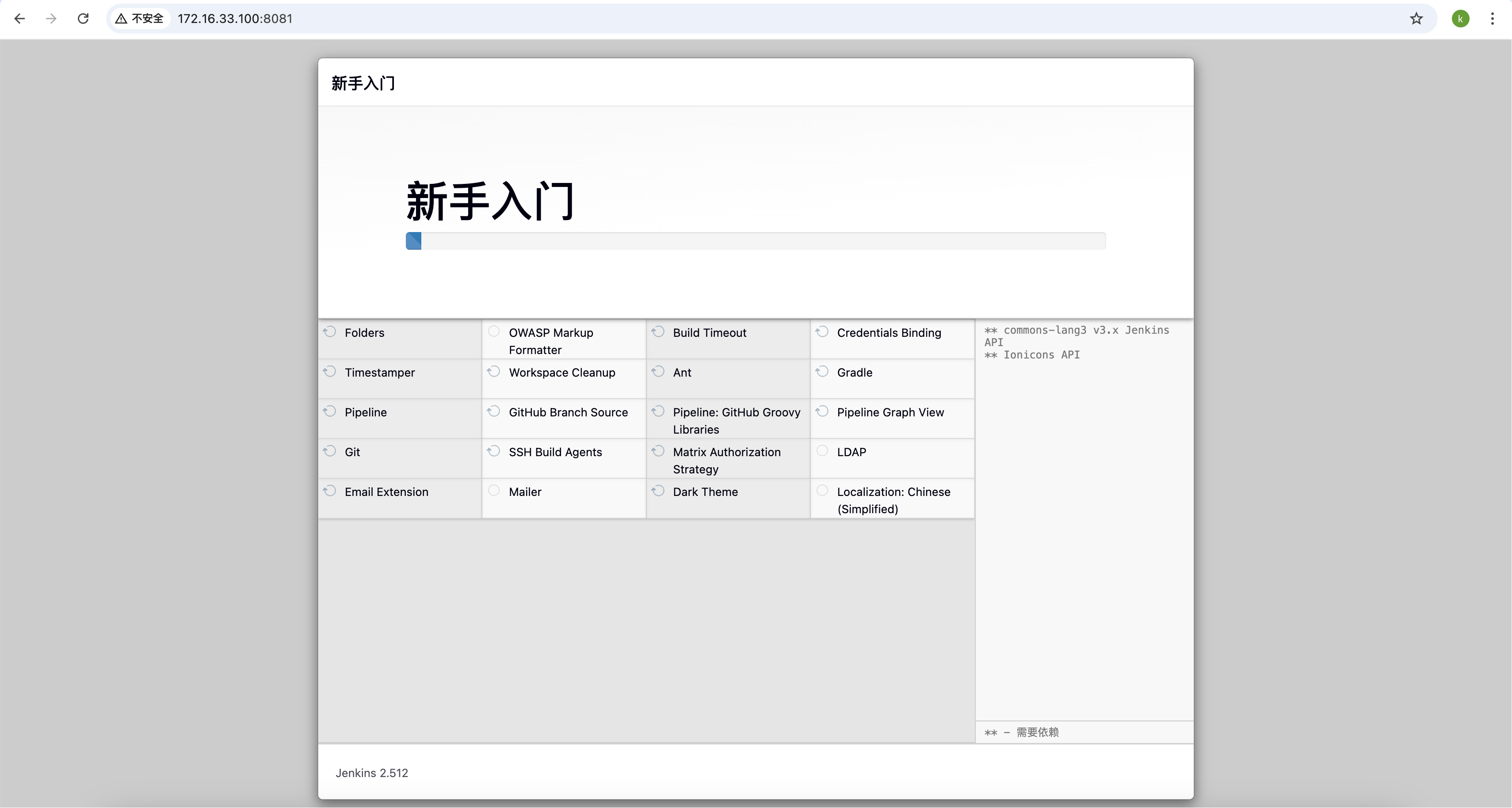
Task: Click the LDAP plugin status icon
Action: (822, 451)
